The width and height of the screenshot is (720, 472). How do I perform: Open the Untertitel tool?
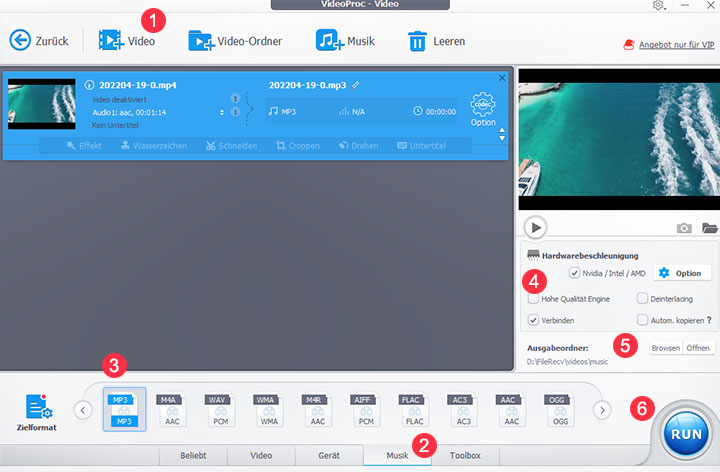tap(422, 146)
